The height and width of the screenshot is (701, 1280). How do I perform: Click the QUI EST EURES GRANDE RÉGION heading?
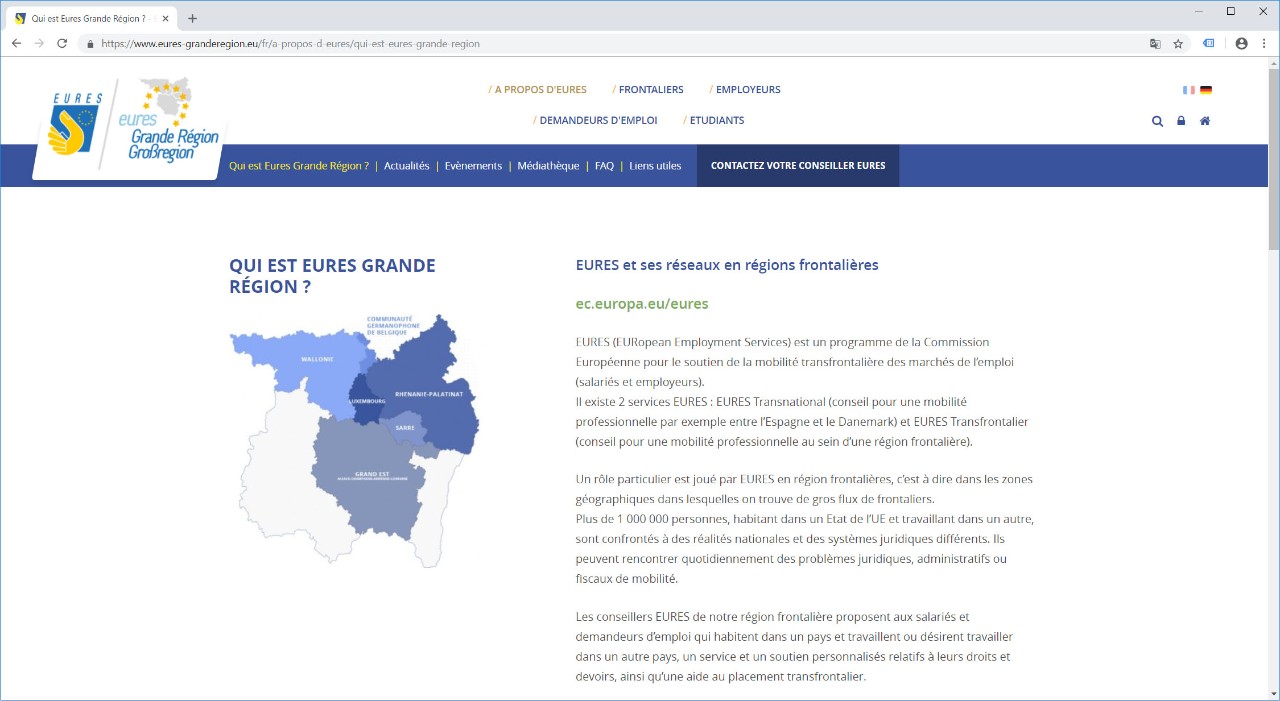[332, 276]
